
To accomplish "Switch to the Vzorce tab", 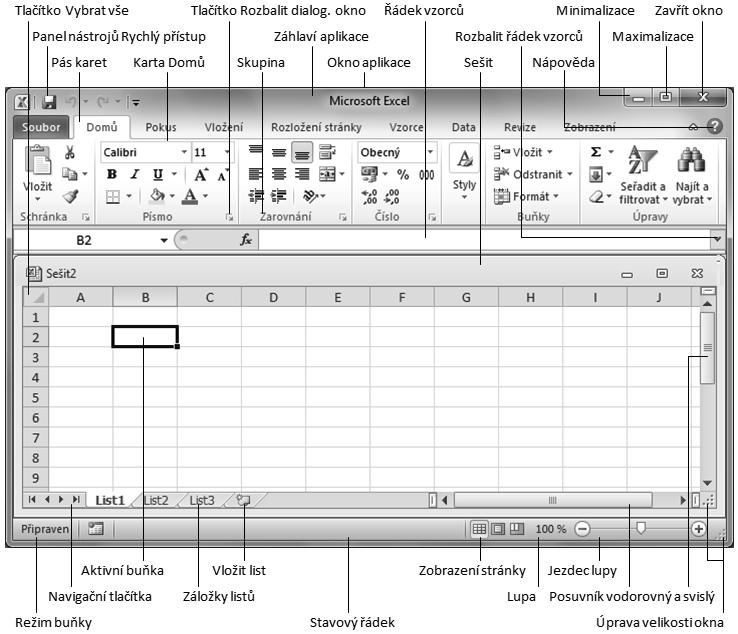I will (x=406, y=128).
